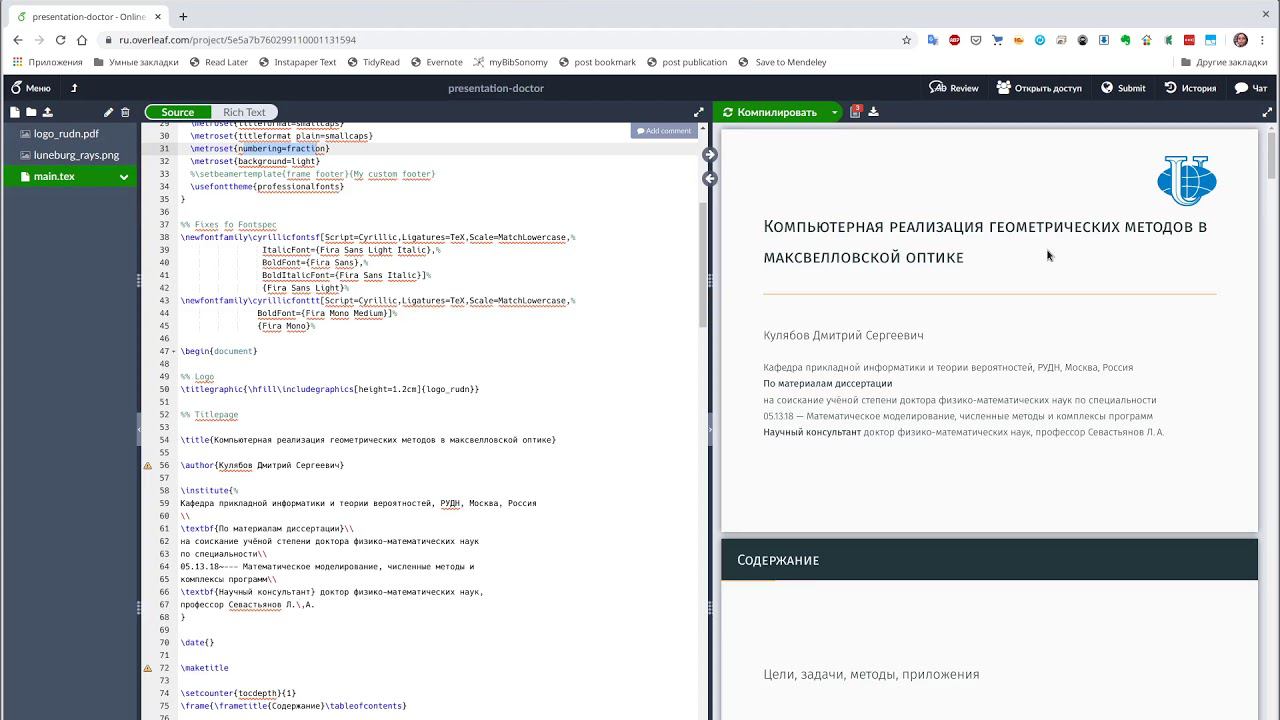
Task: Click the post publication bookmark
Action: 686,62
